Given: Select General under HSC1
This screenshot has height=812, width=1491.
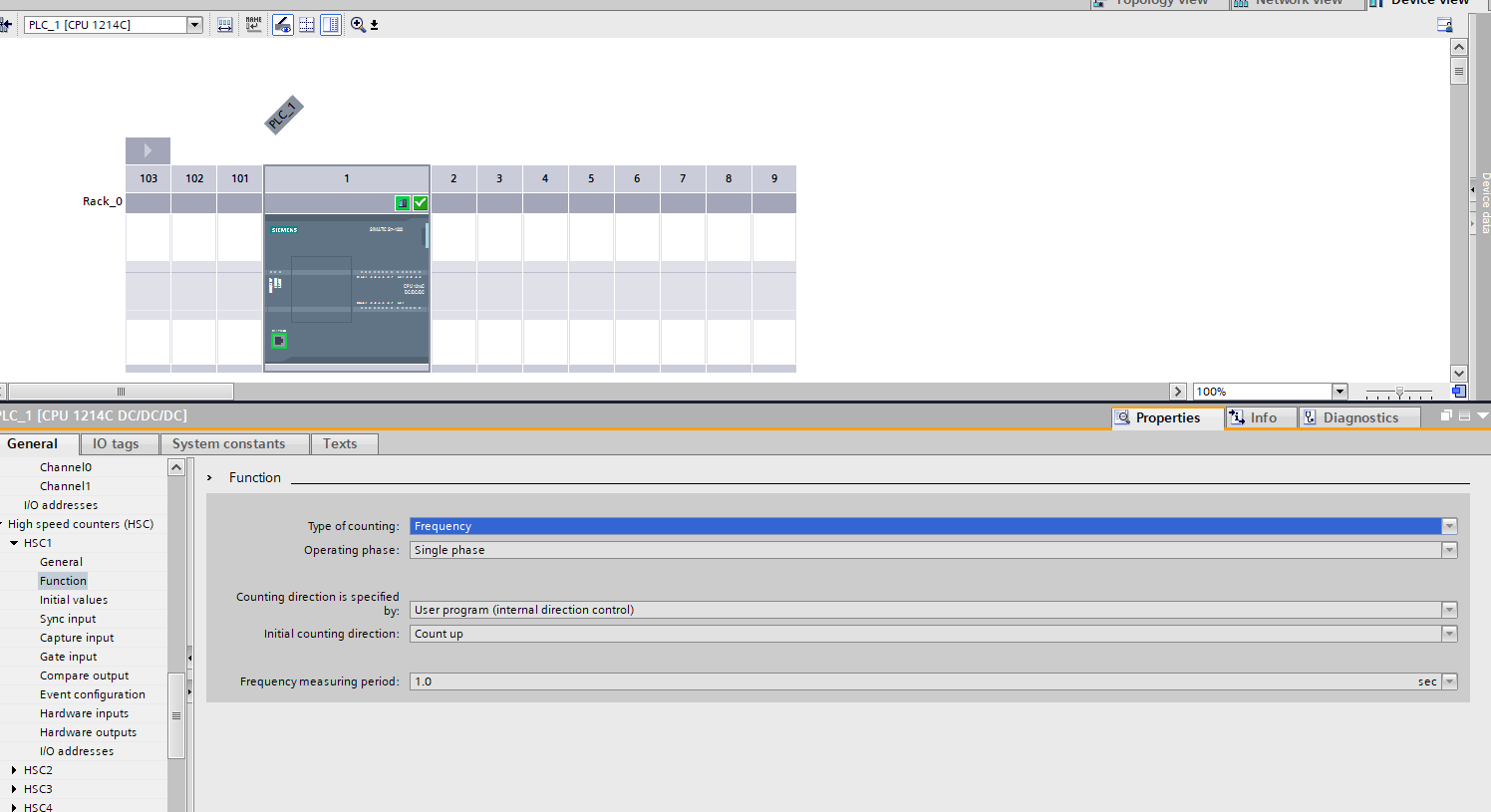Looking at the screenshot, I should [61, 562].
